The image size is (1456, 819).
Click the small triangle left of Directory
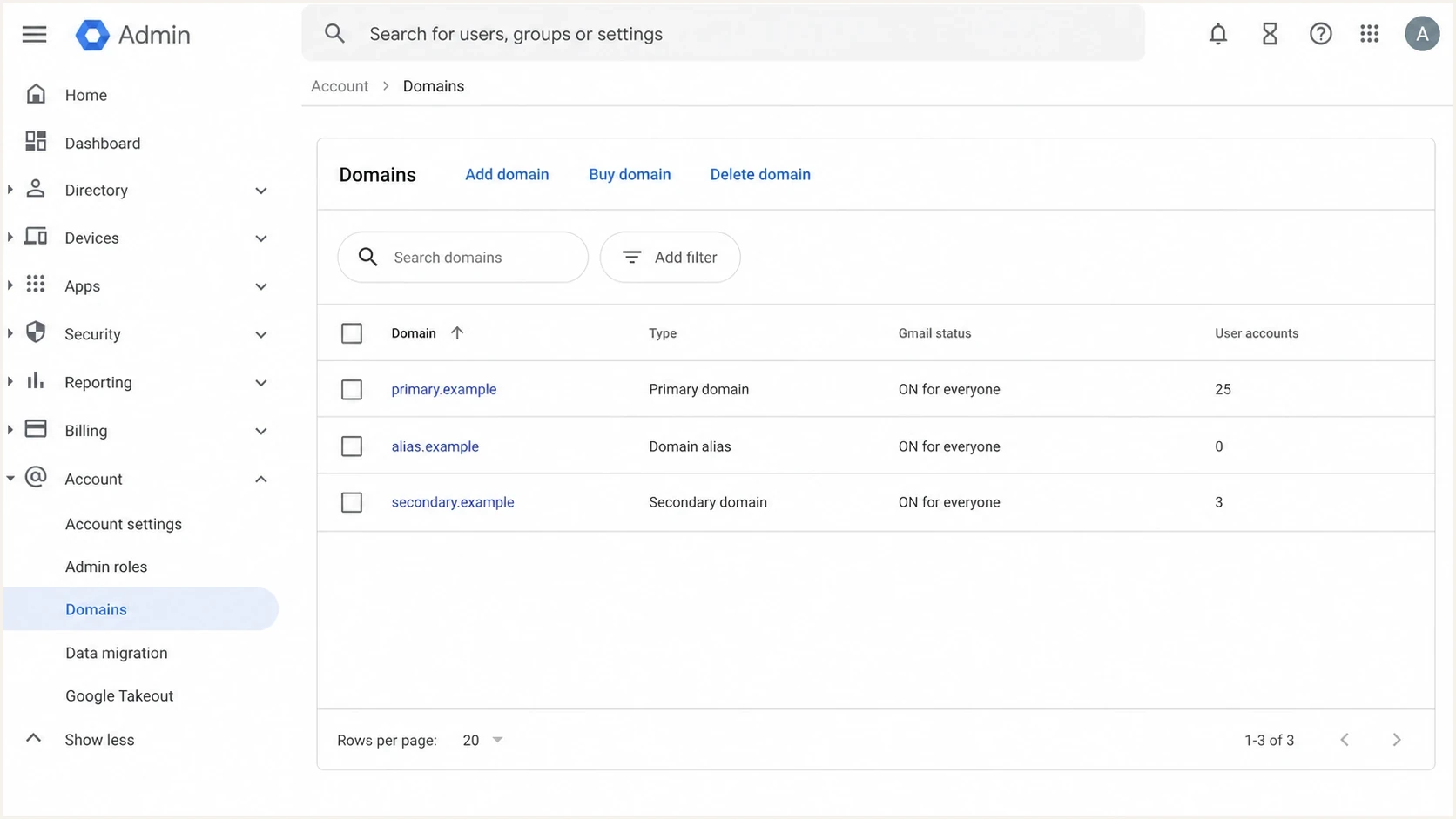(10, 189)
